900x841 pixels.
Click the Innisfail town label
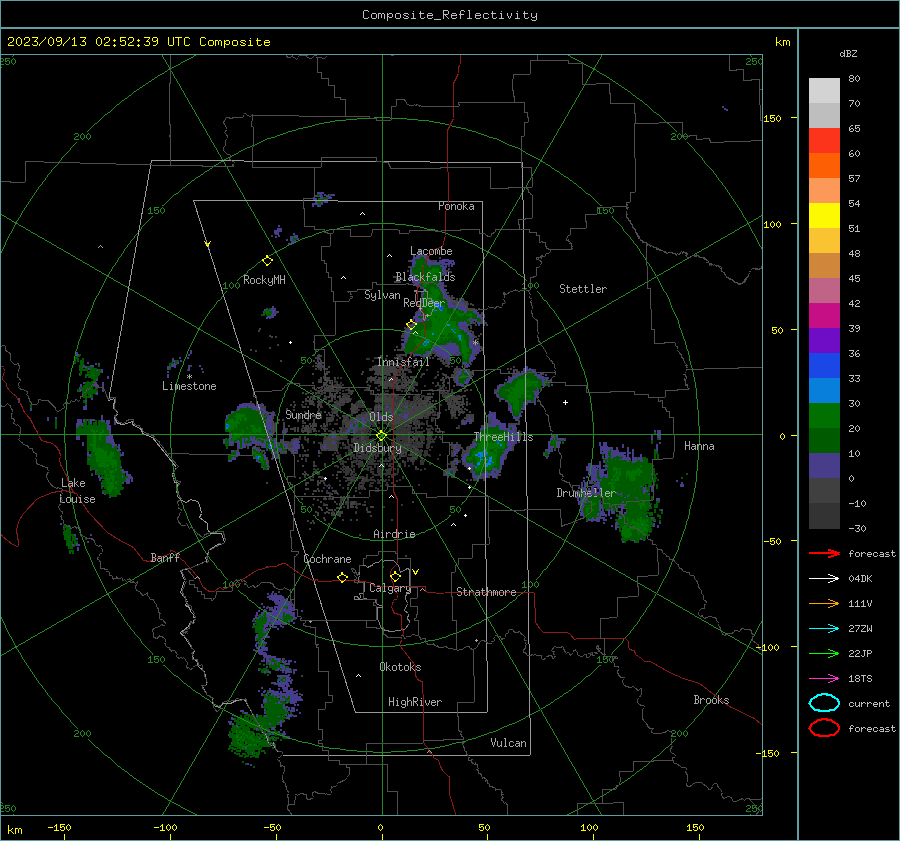click(403, 362)
